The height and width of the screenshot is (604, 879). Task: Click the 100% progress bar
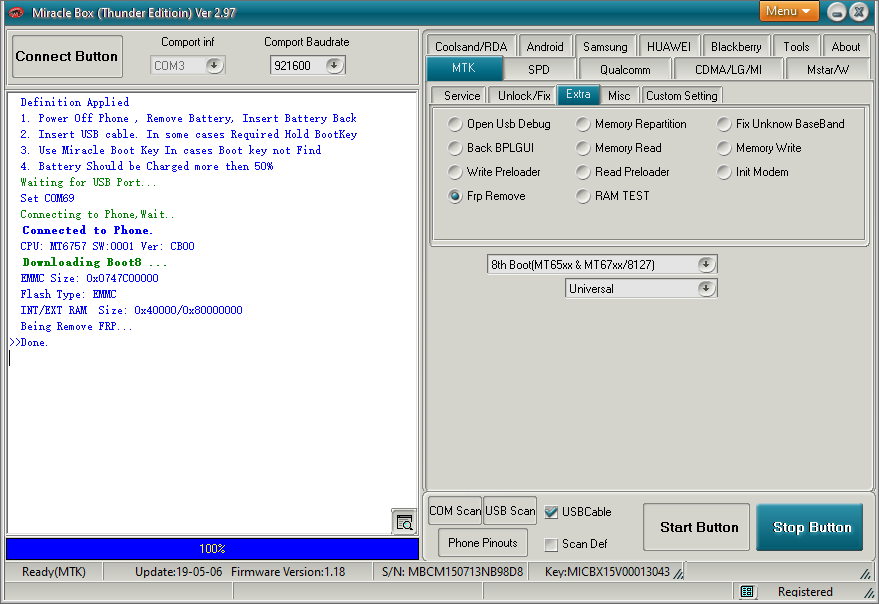point(212,548)
